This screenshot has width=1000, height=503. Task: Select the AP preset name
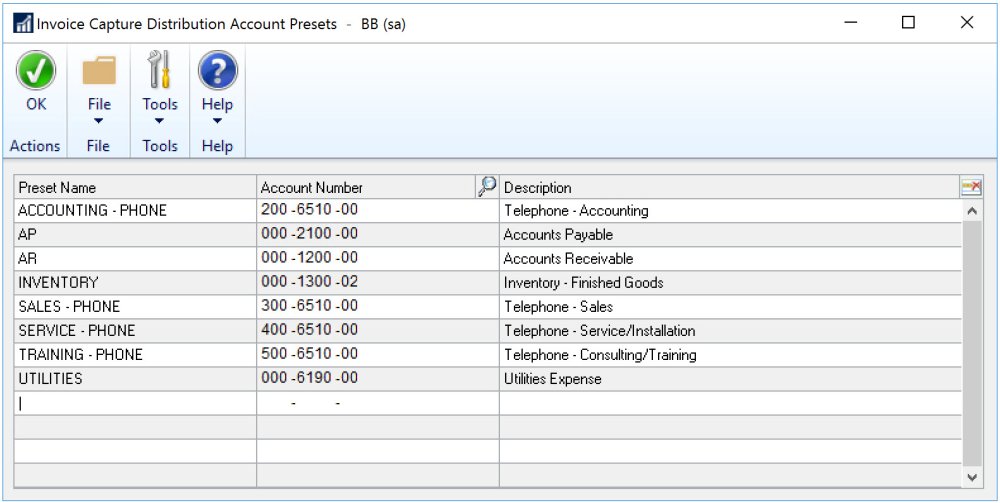click(x=27, y=235)
